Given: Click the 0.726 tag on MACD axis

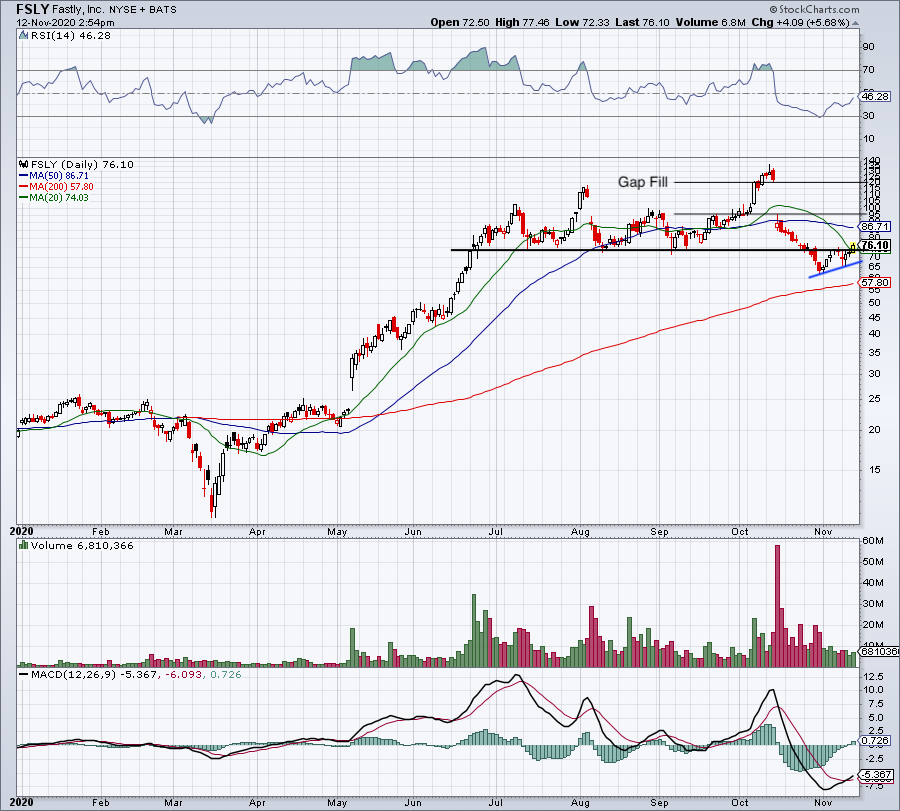Looking at the screenshot, I should pos(875,741).
